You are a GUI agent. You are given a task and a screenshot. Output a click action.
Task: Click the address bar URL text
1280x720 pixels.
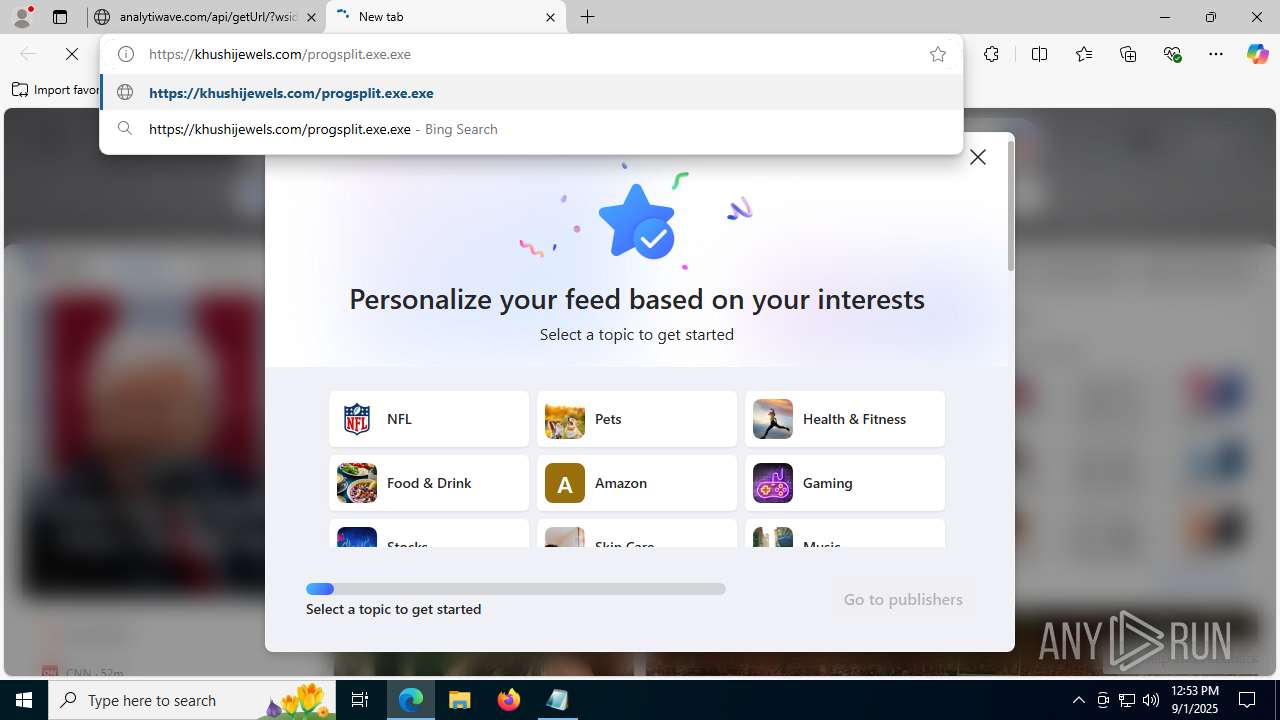pyautogui.click(x=280, y=54)
